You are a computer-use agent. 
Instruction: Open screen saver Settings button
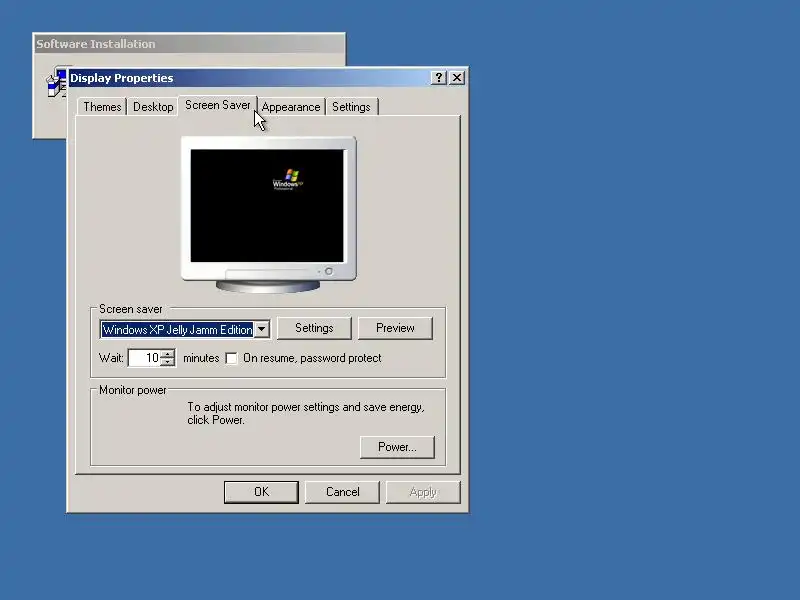point(314,328)
